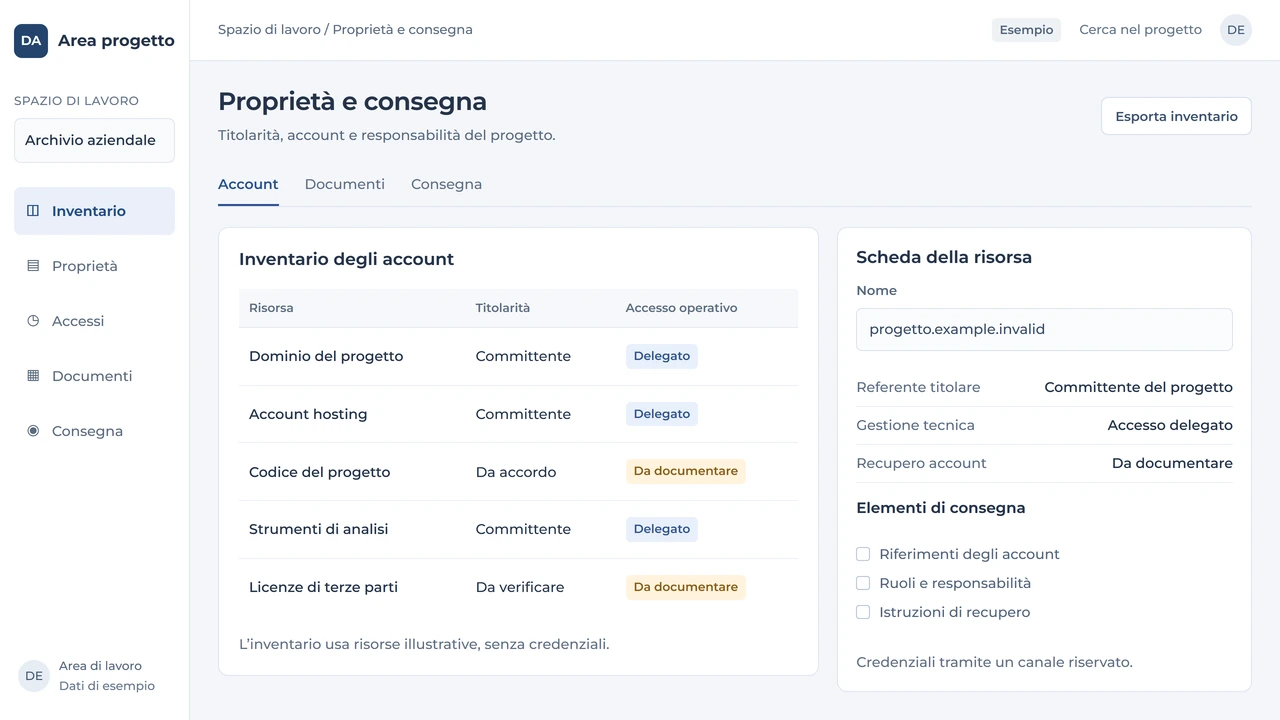The width and height of the screenshot is (1280, 720).
Task: Select the Dominio del progetto row
Action: tap(518, 357)
